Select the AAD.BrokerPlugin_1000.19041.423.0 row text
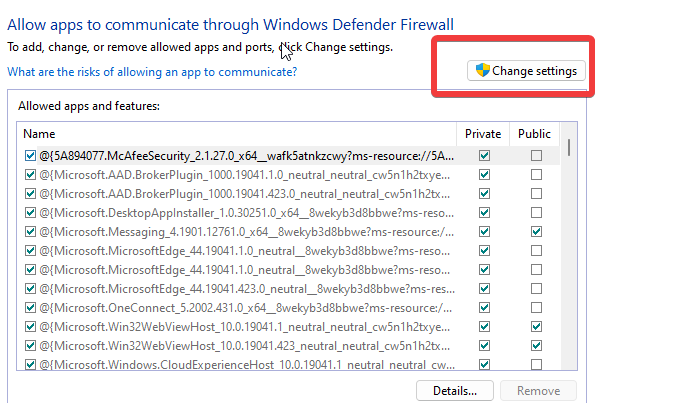This screenshot has height=403, width=688. pos(244,194)
